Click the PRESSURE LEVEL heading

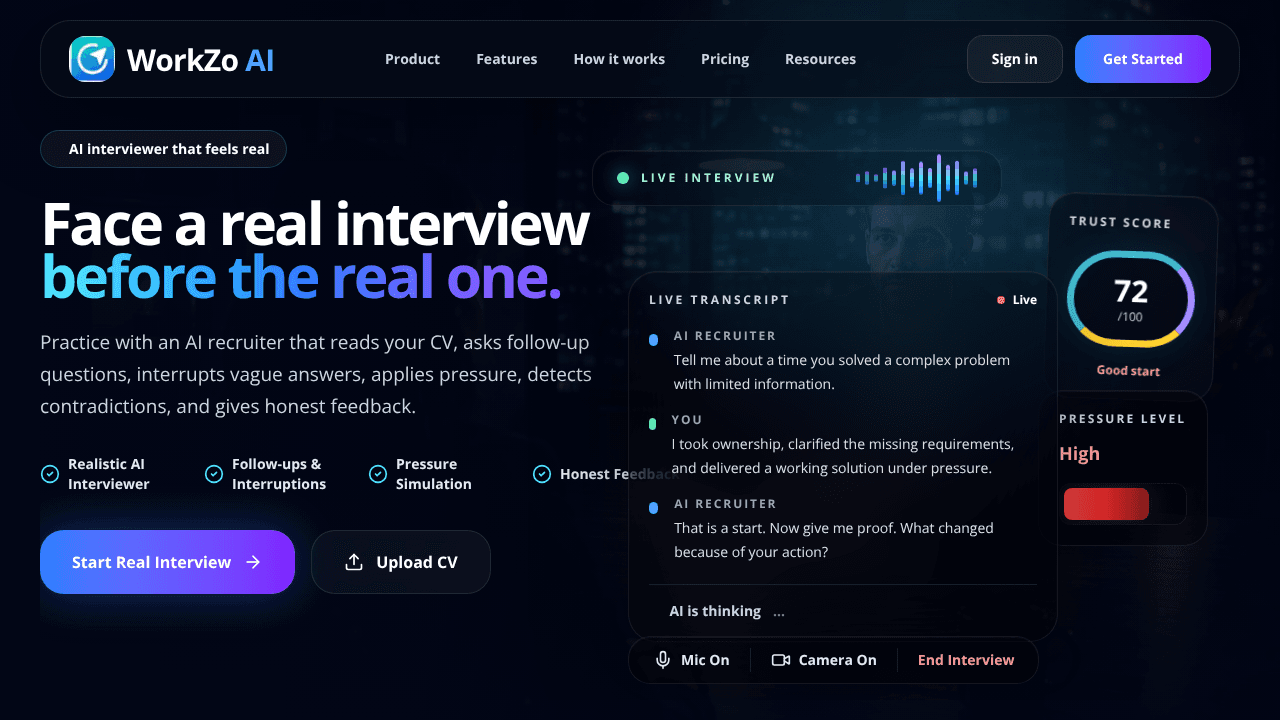click(1122, 419)
